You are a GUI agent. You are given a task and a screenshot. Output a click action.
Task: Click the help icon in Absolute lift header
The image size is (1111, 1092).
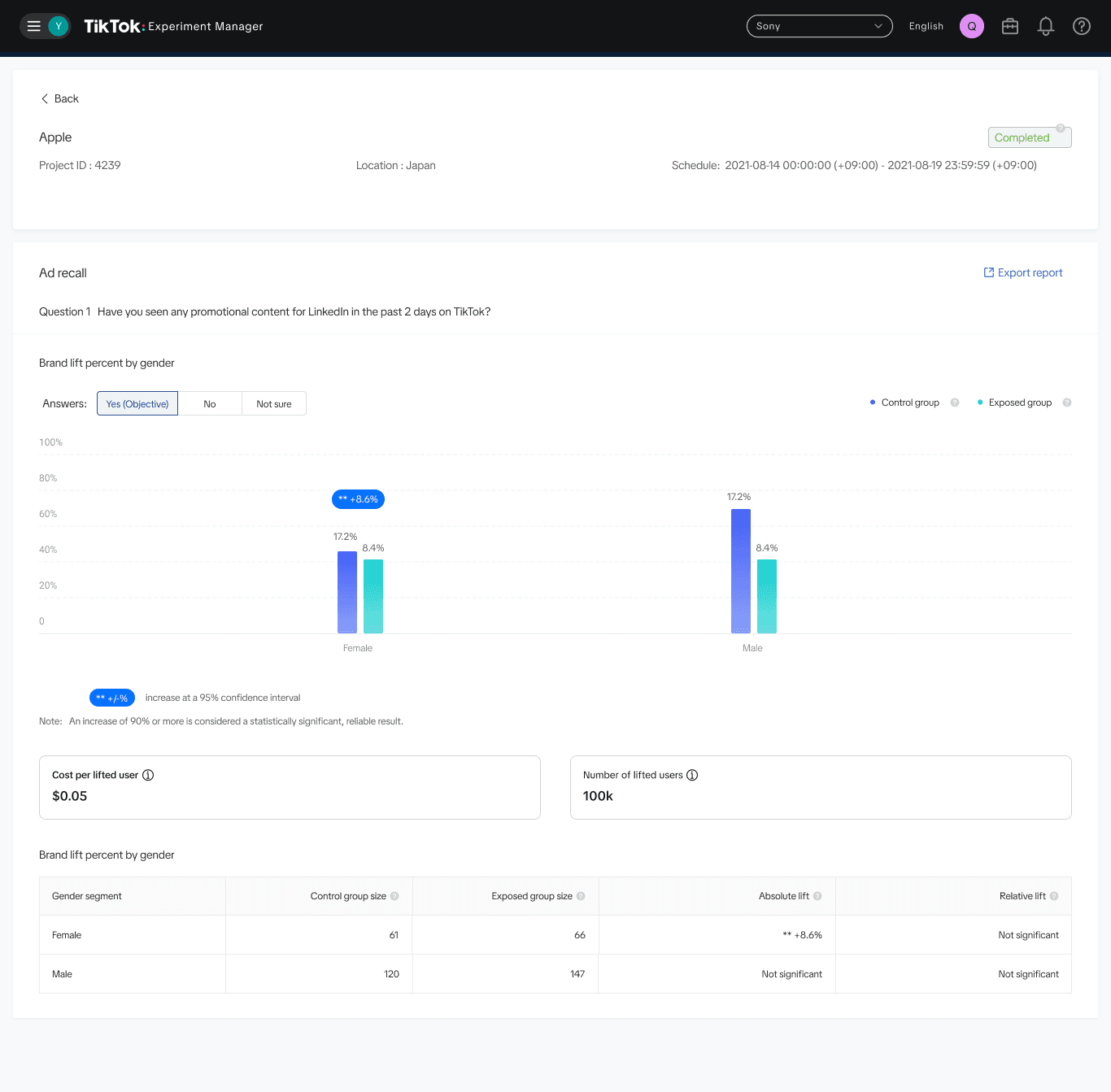point(817,896)
